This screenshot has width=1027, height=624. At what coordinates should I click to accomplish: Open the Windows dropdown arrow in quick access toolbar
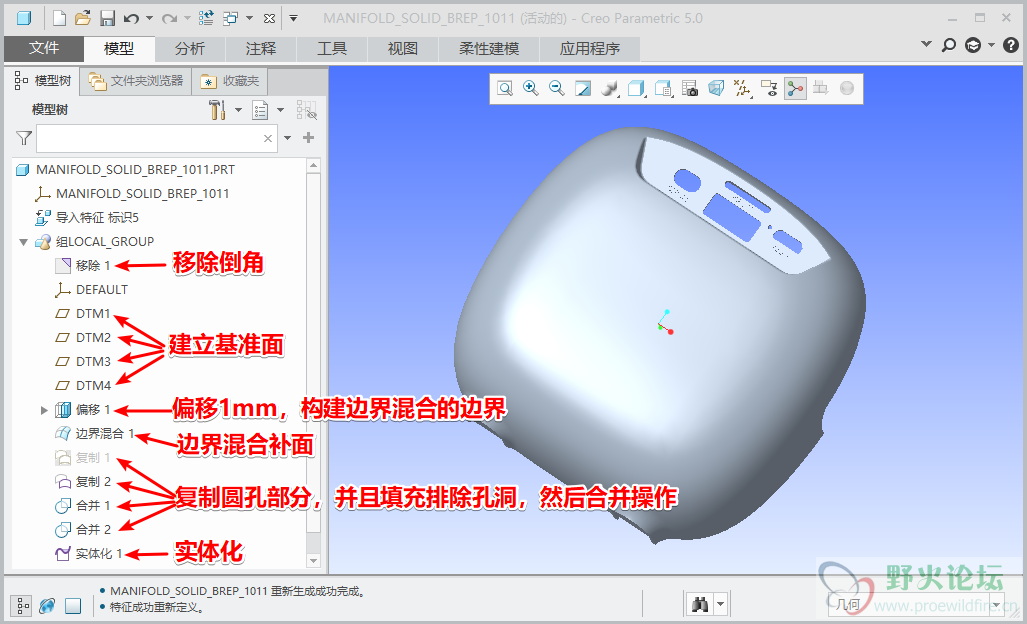pos(249,18)
